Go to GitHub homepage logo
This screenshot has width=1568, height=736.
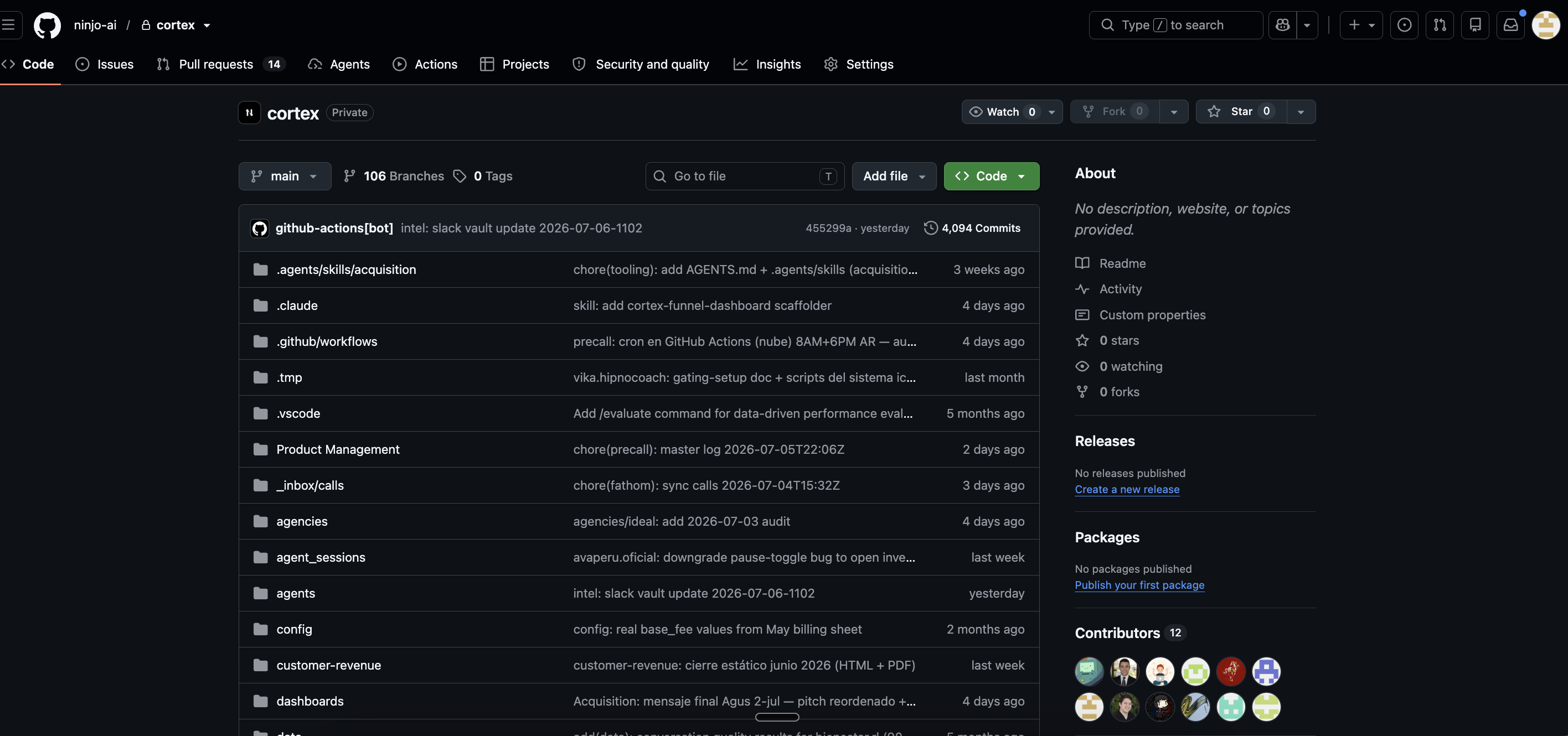coord(47,25)
